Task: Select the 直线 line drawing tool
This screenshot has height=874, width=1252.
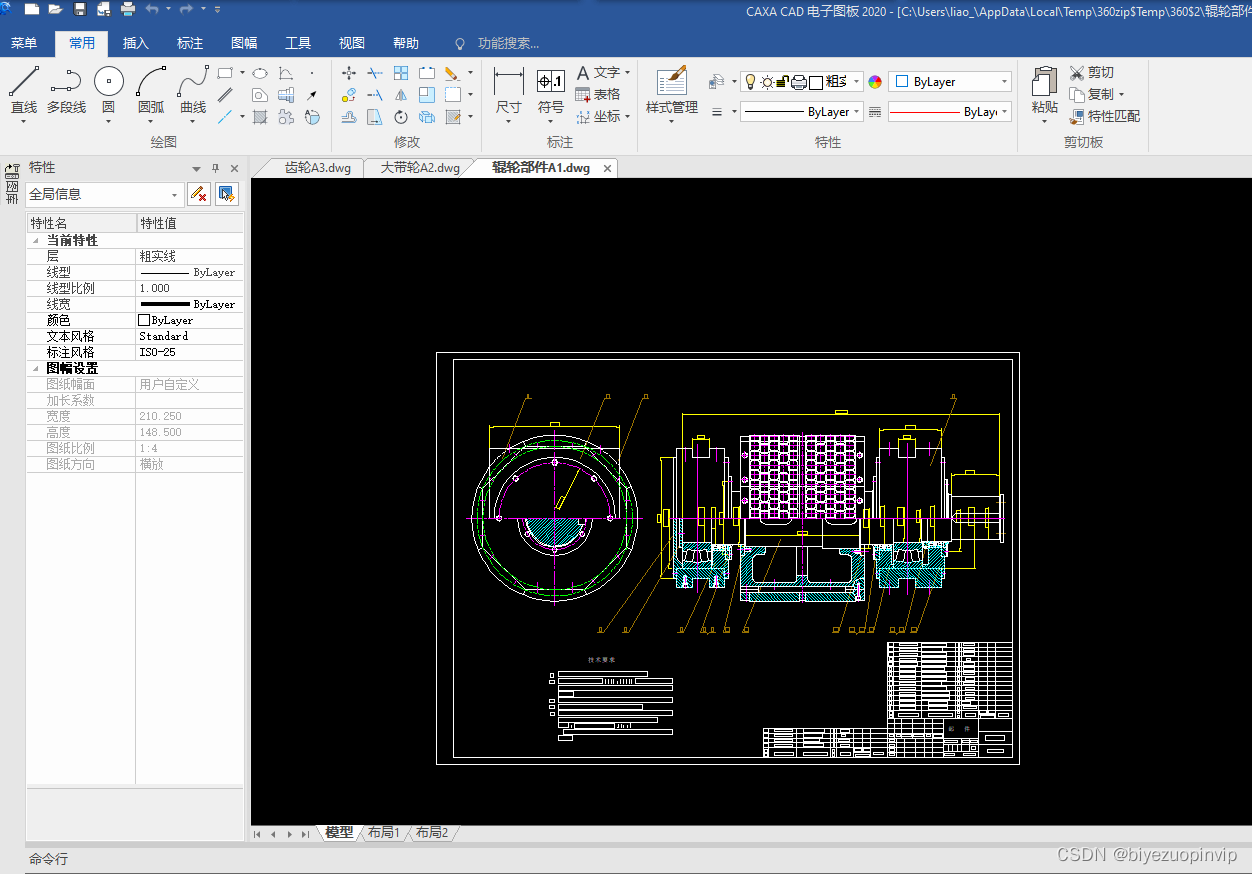Action: 24,91
